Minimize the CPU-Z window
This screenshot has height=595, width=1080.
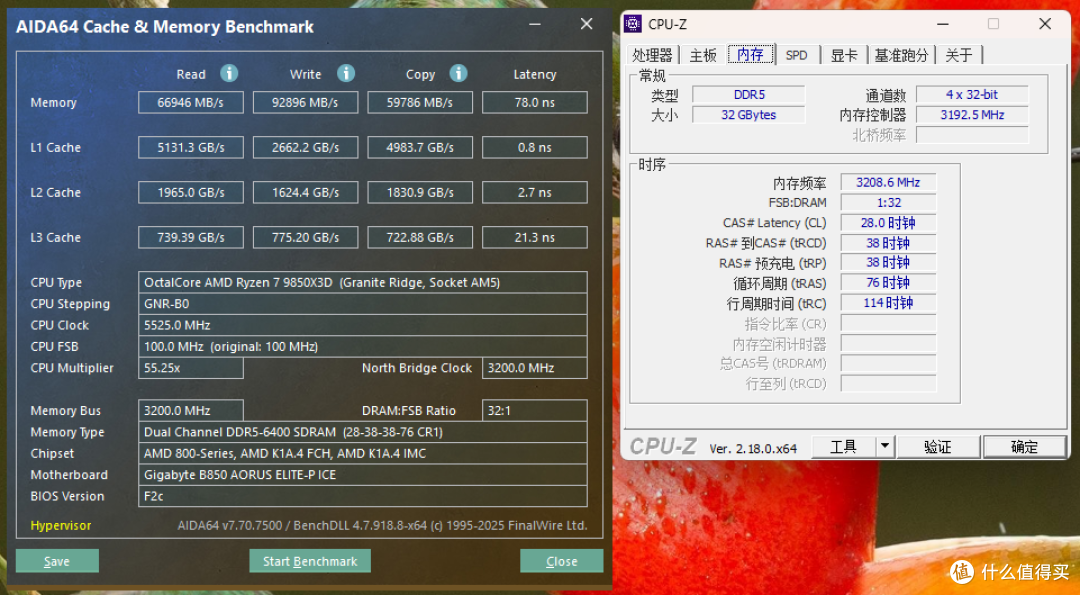tap(943, 24)
